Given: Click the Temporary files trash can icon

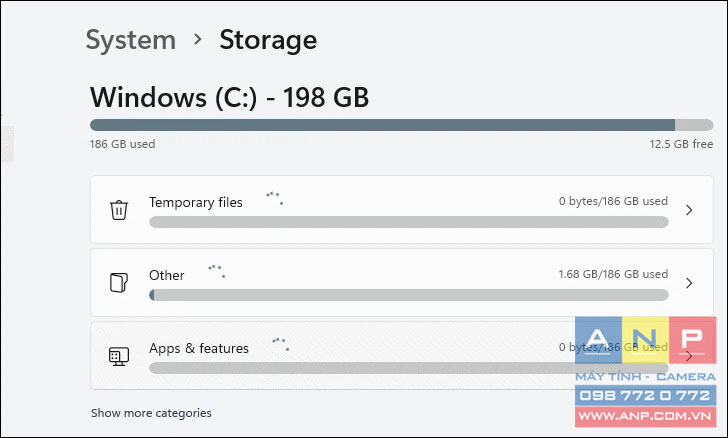Looking at the screenshot, I should pos(119,210).
